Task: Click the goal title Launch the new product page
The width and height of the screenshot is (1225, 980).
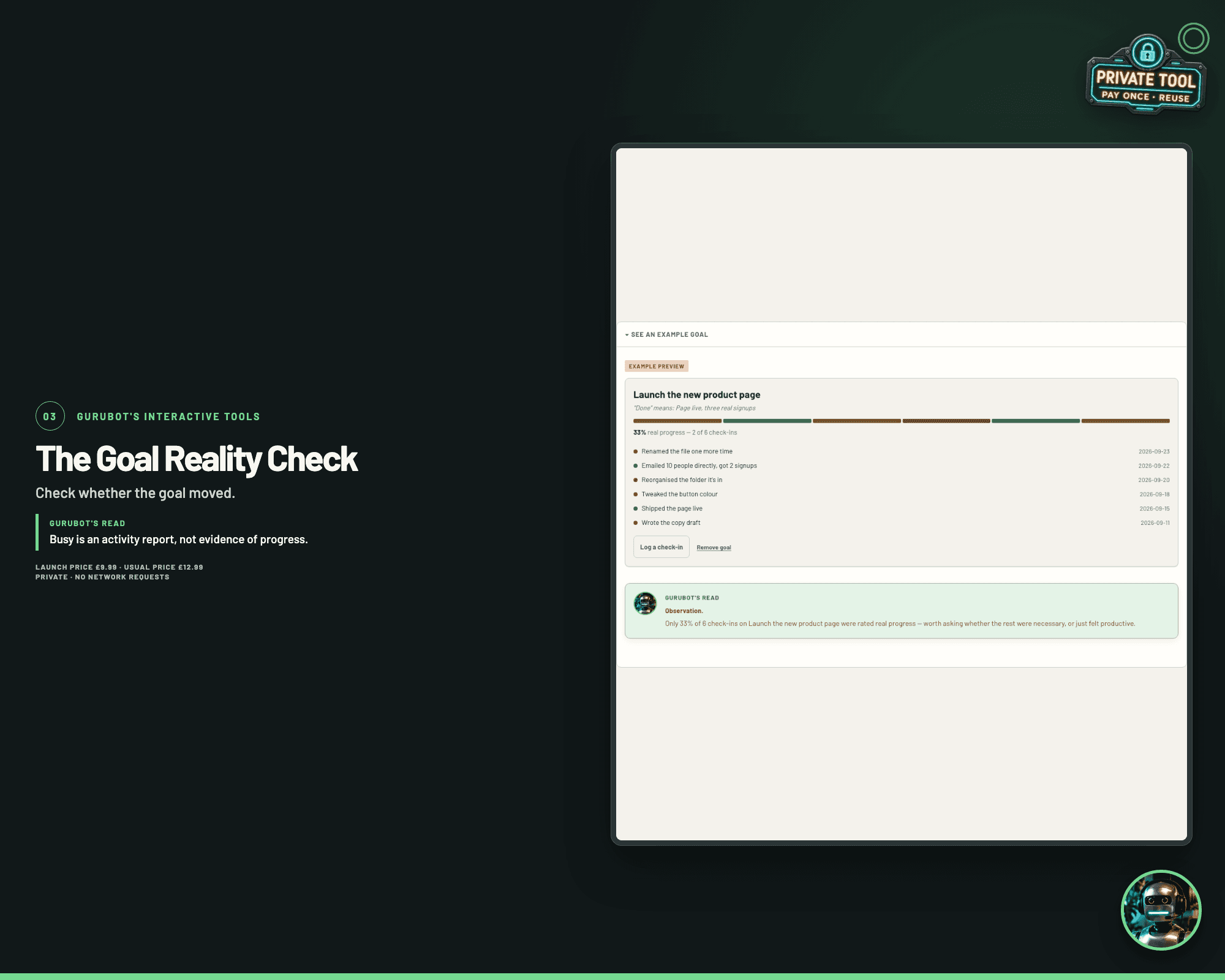Action: click(x=696, y=395)
